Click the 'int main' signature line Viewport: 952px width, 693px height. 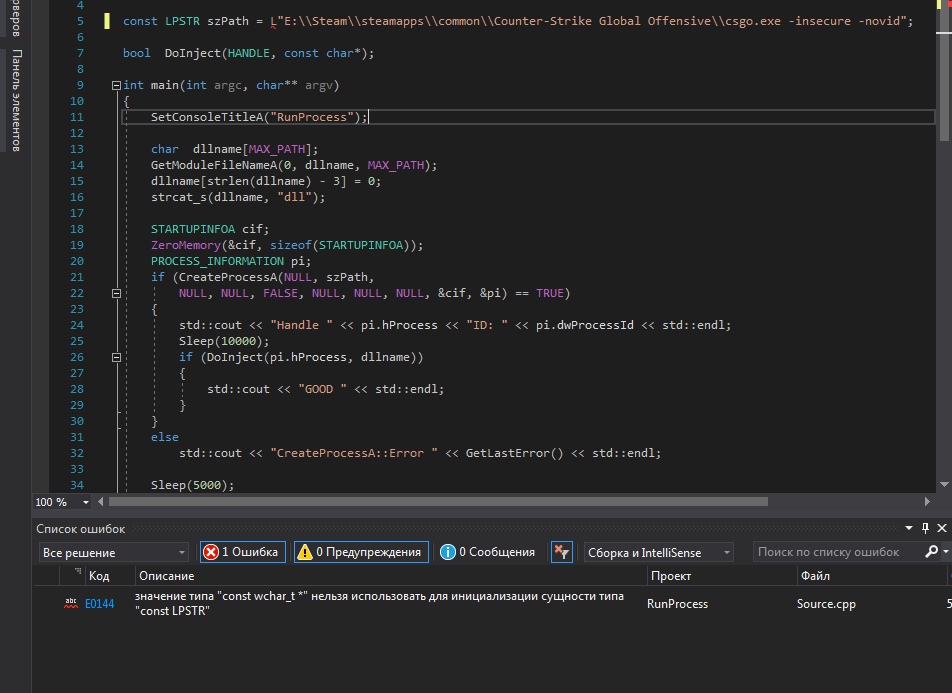click(x=231, y=86)
